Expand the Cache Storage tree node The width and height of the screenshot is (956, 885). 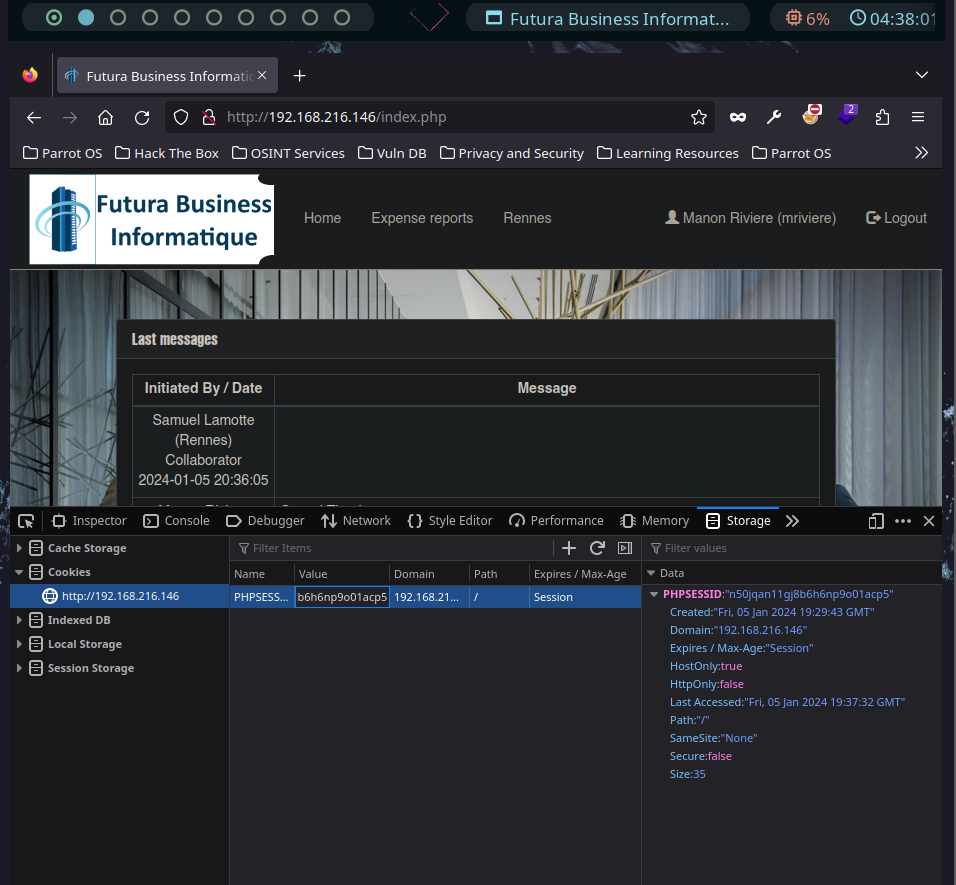(19, 548)
